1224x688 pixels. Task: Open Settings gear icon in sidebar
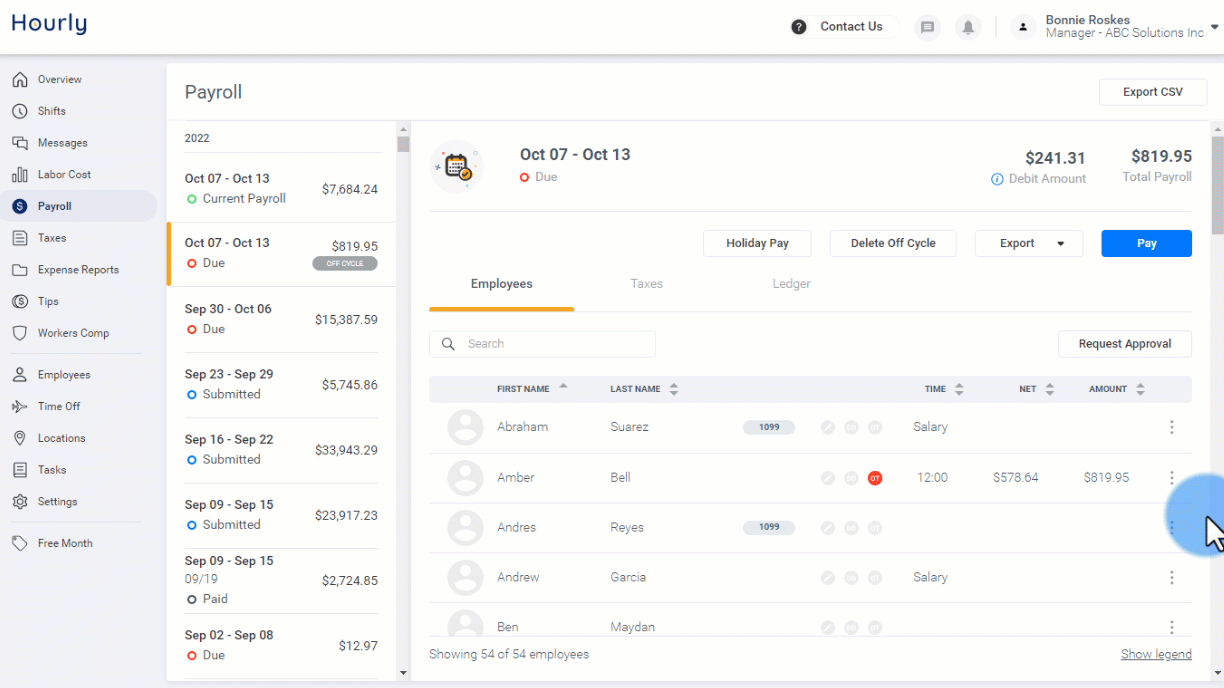(x=20, y=502)
